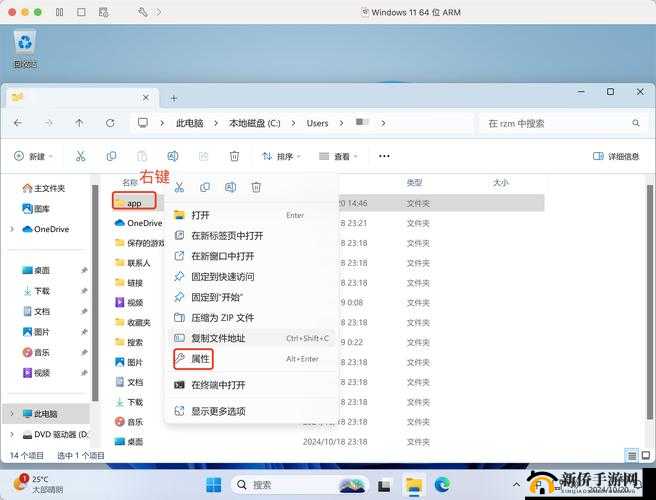This screenshot has width=656, height=500.
Task: Close the current Explorer tab
Action: point(146,98)
